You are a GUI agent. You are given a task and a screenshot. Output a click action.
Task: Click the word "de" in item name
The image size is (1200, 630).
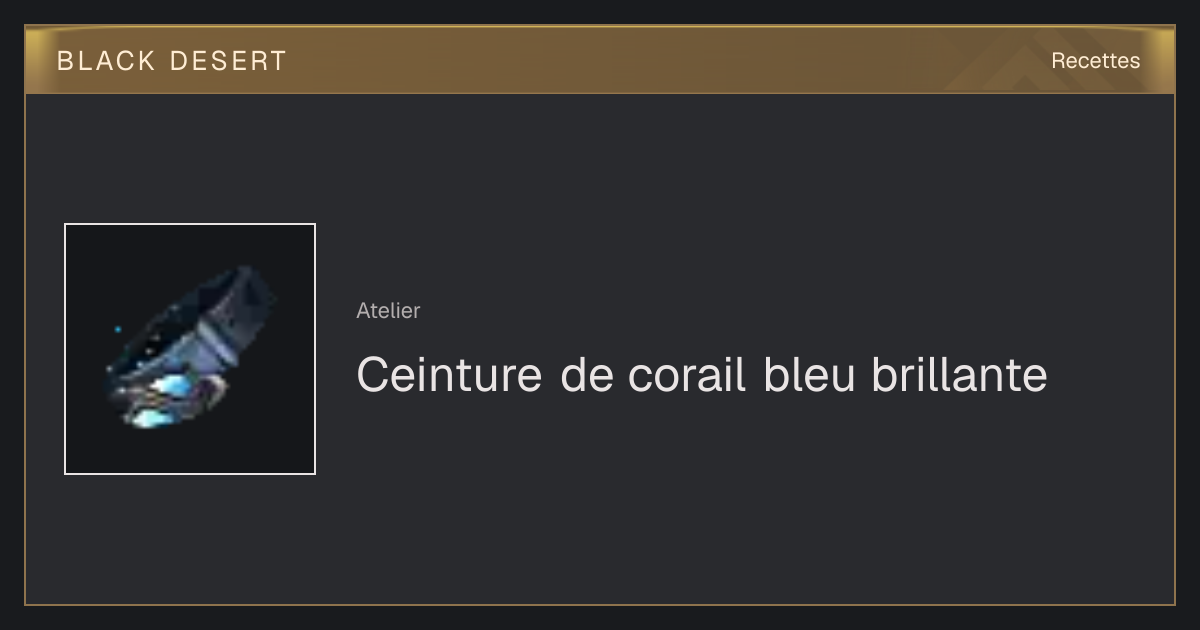(585, 375)
